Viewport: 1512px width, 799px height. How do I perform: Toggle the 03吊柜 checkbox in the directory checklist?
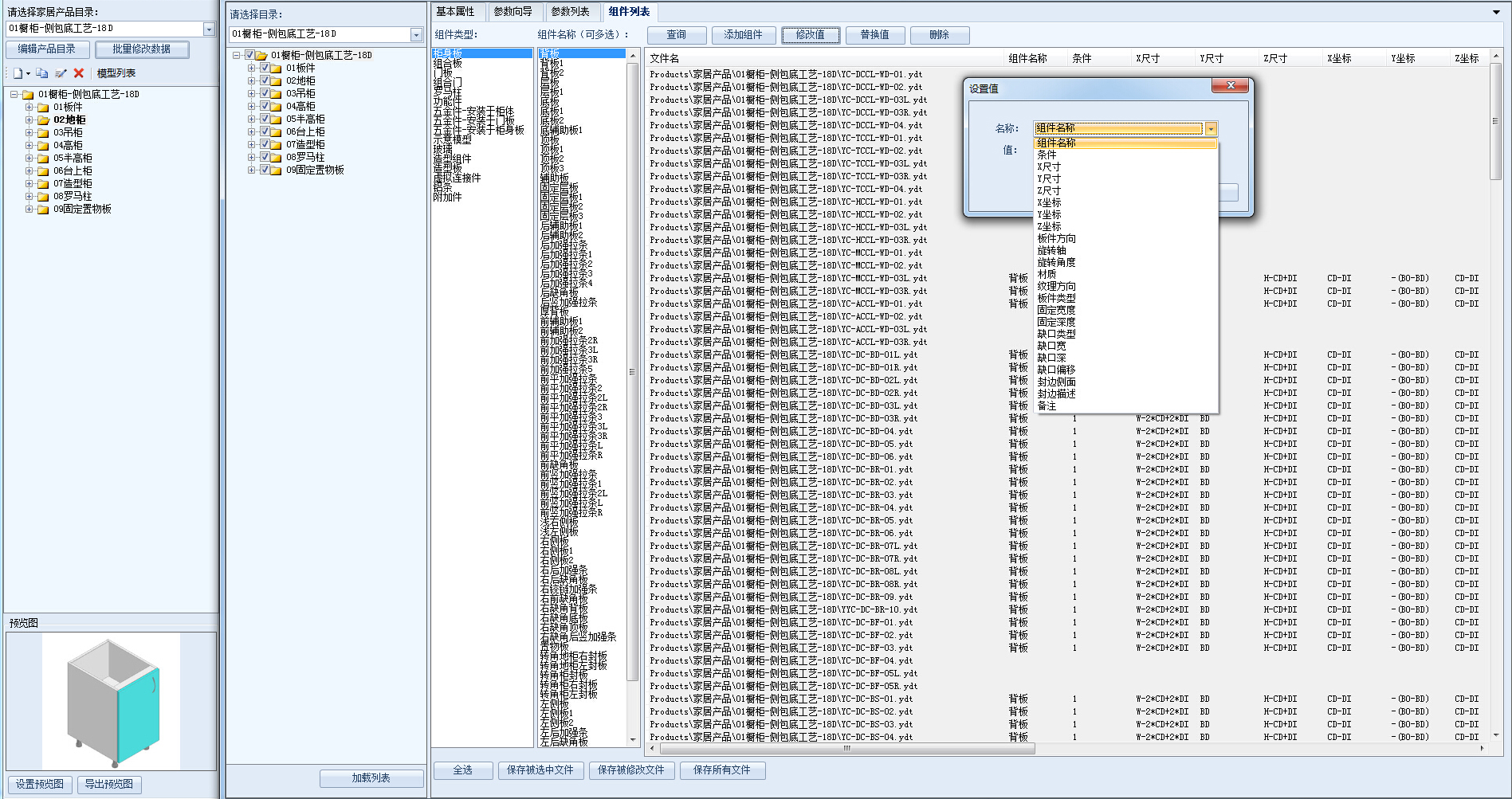pyautogui.click(x=265, y=94)
